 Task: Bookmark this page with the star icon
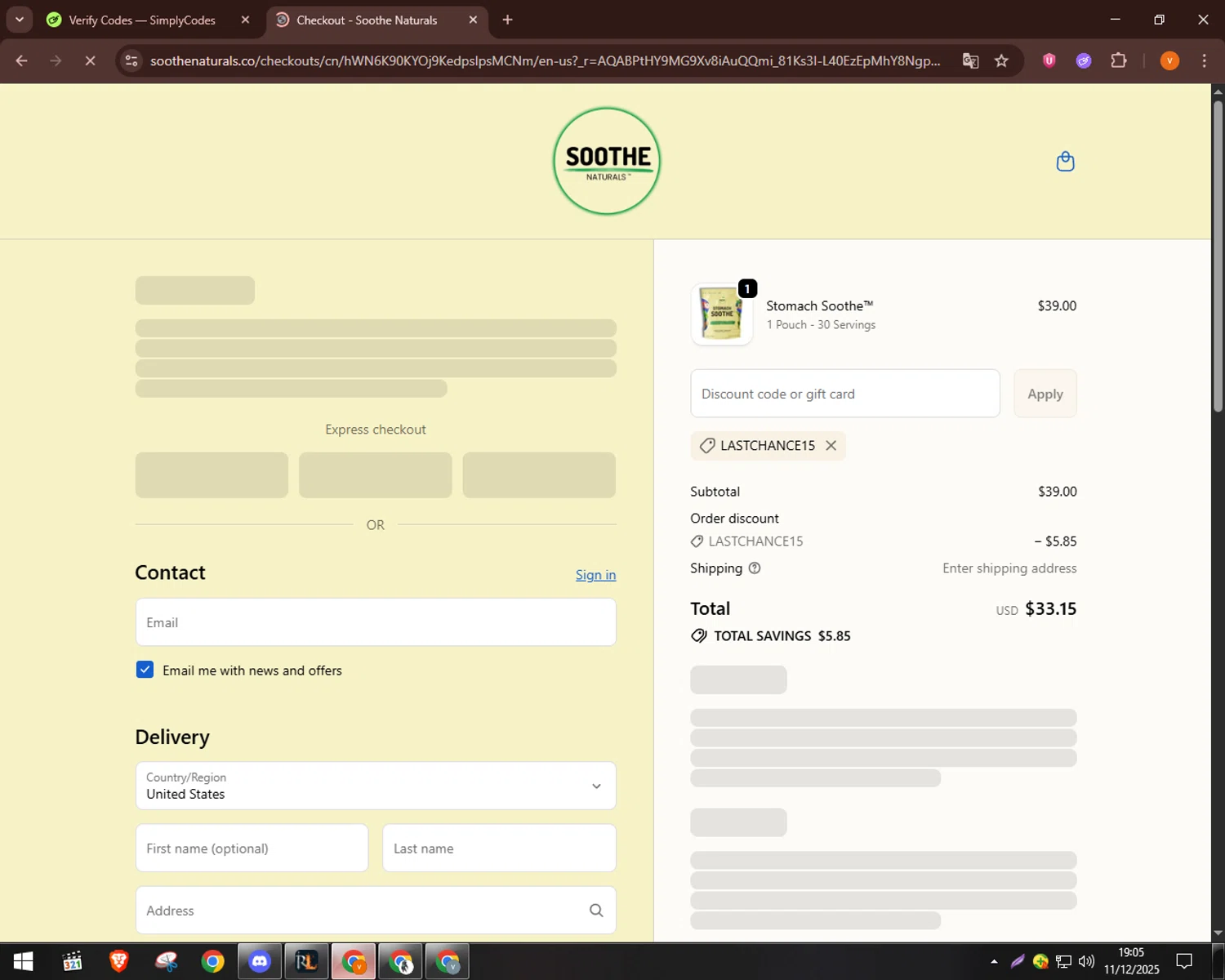[x=1001, y=60]
